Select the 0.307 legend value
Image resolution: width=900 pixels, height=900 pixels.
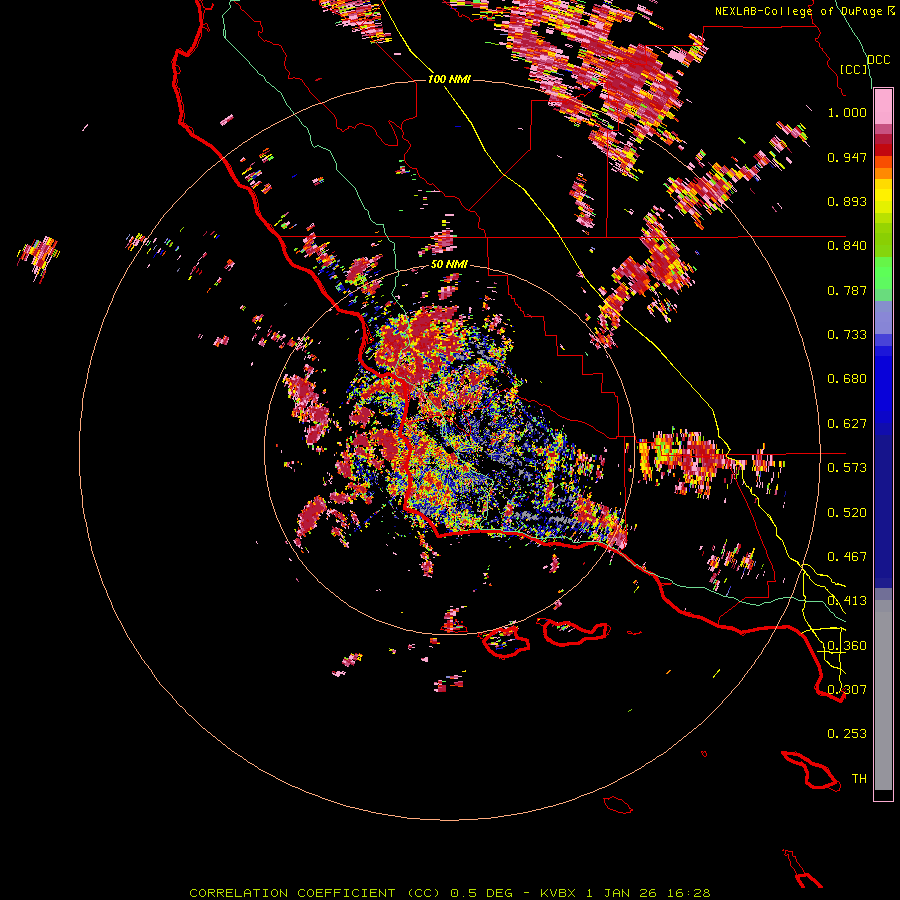coord(847,689)
